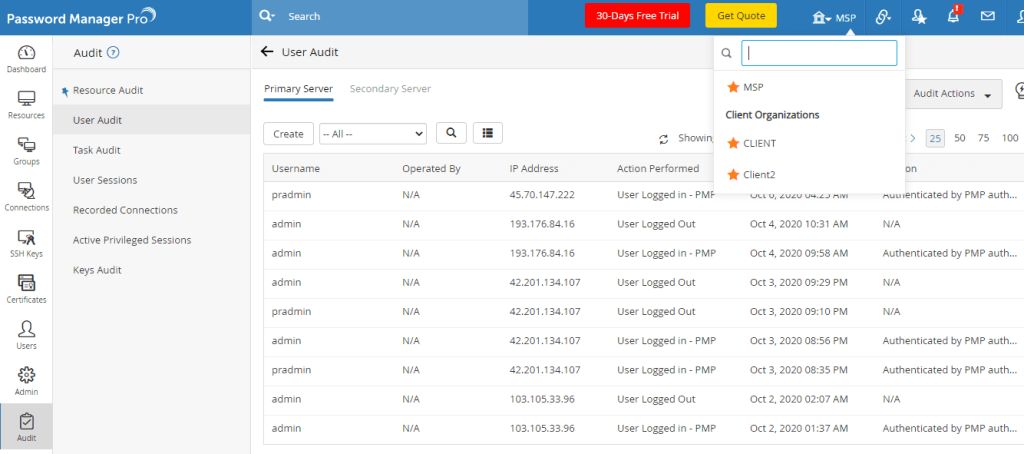
Task: Select Task Audit in the left menu
Action: click(x=97, y=150)
